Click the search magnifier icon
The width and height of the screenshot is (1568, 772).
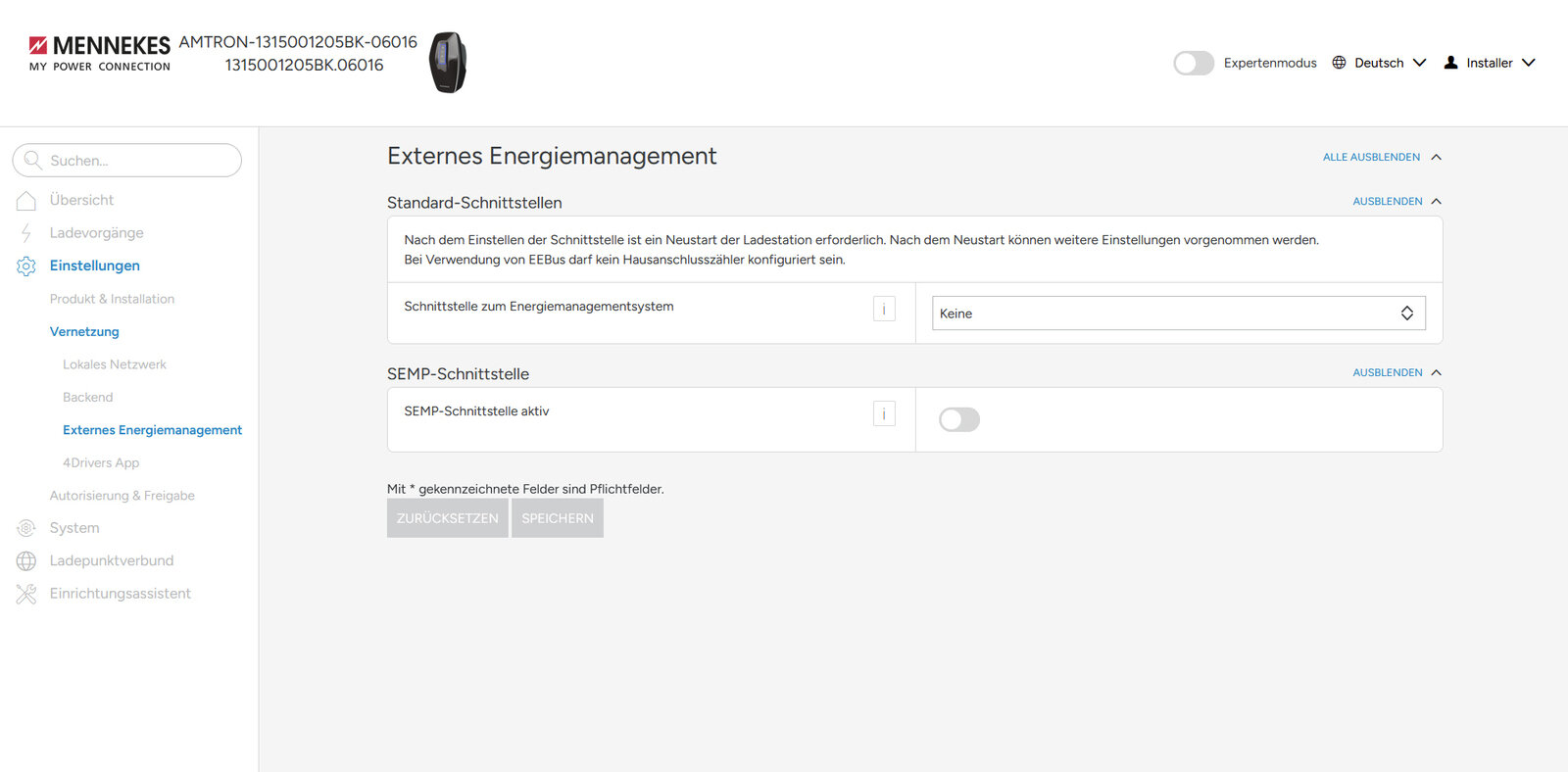(x=33, y=160)
